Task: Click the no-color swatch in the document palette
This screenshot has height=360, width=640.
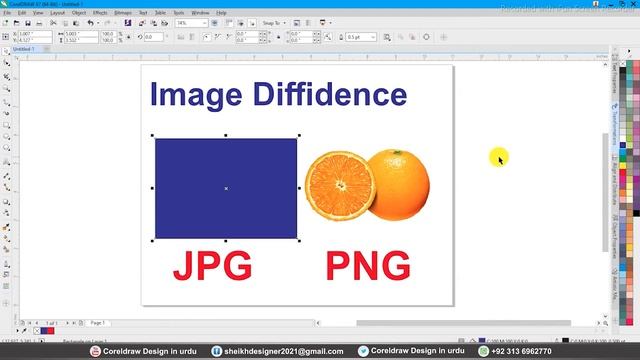Action: point(37,331)
